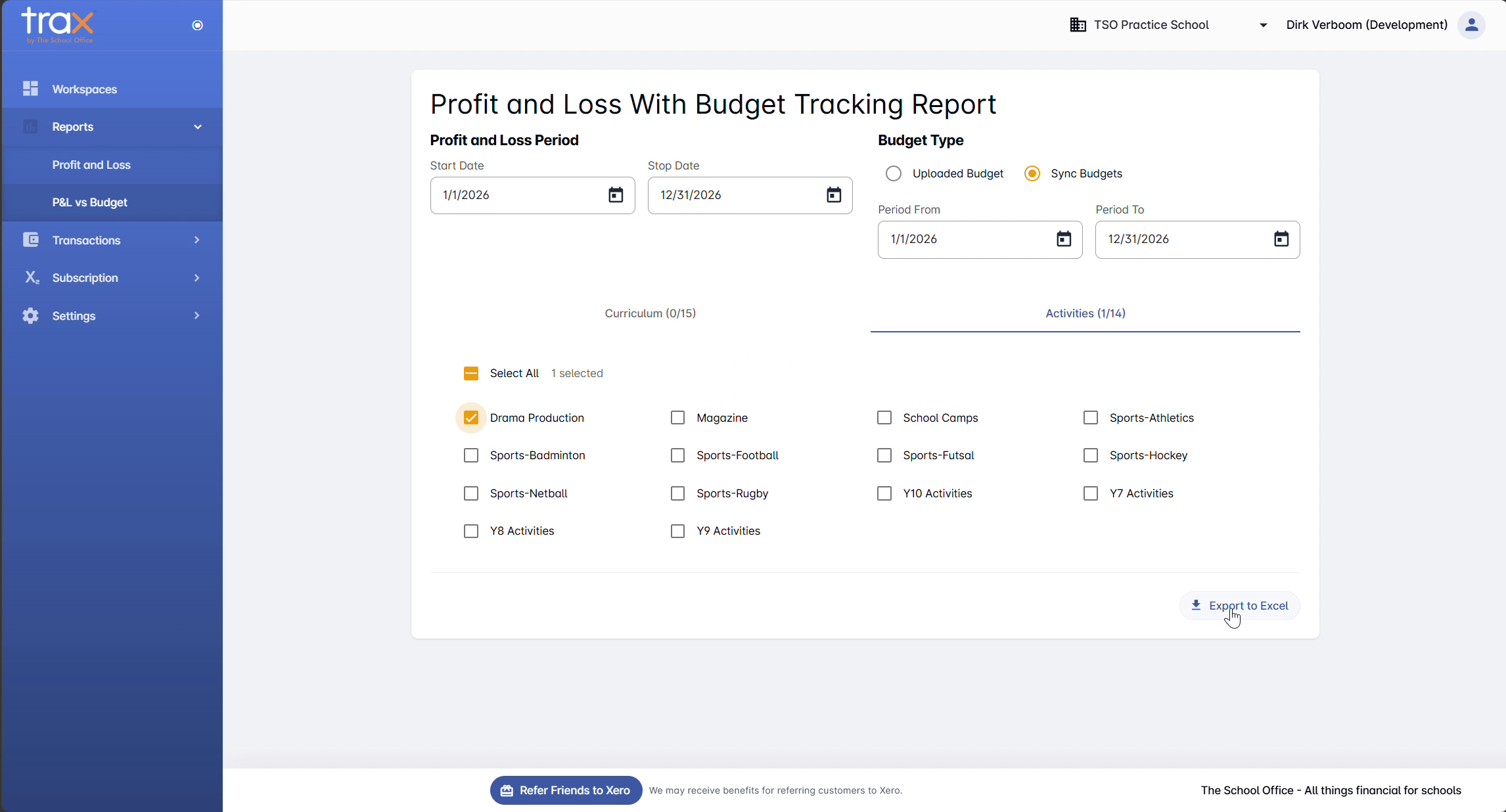The height and width of the screenshot is (812, 1506).
Task: Click the Stop Date input field
Action: [x=750, y=195]
